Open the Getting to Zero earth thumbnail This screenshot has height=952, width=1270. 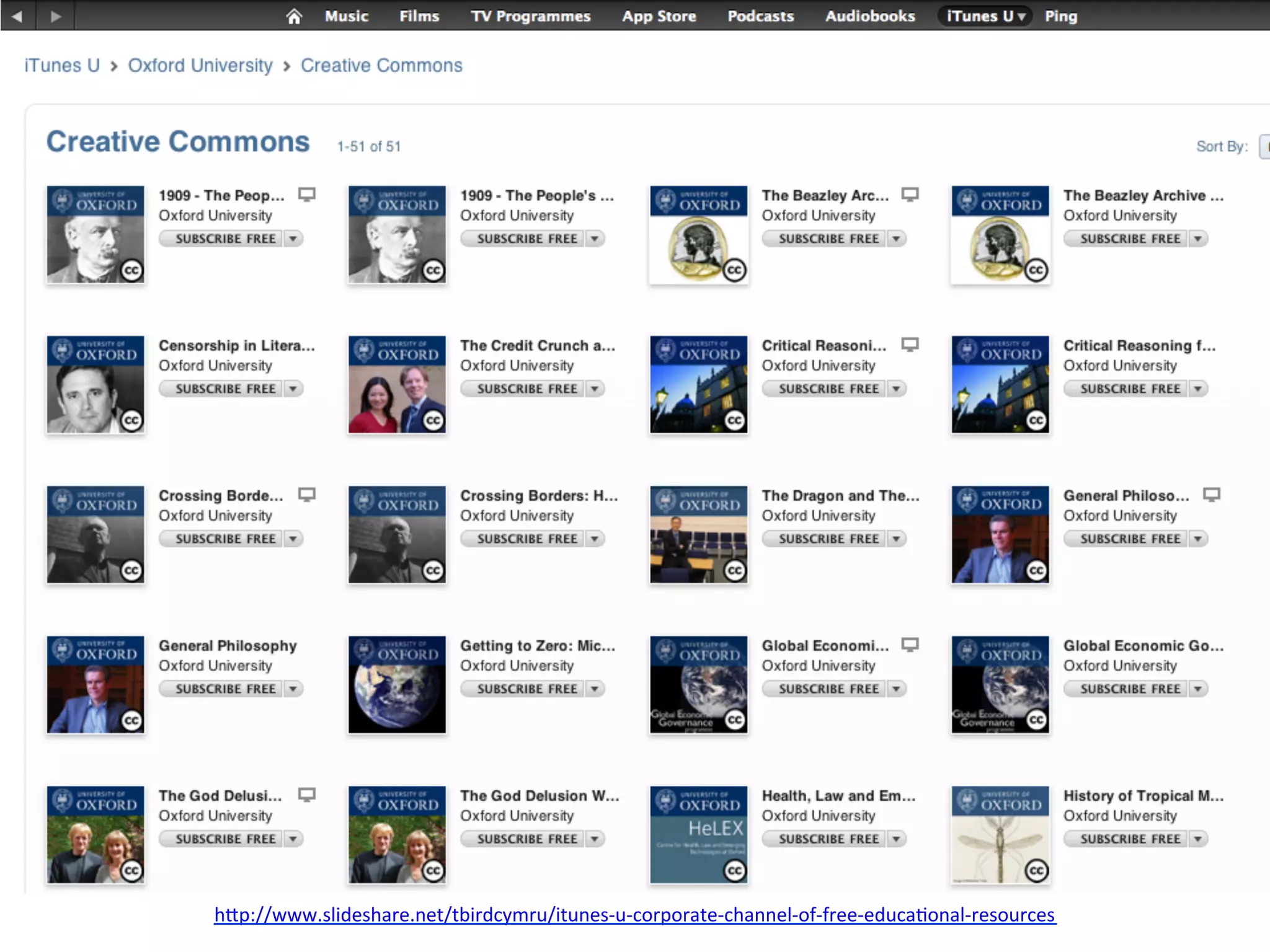(397, 684)
